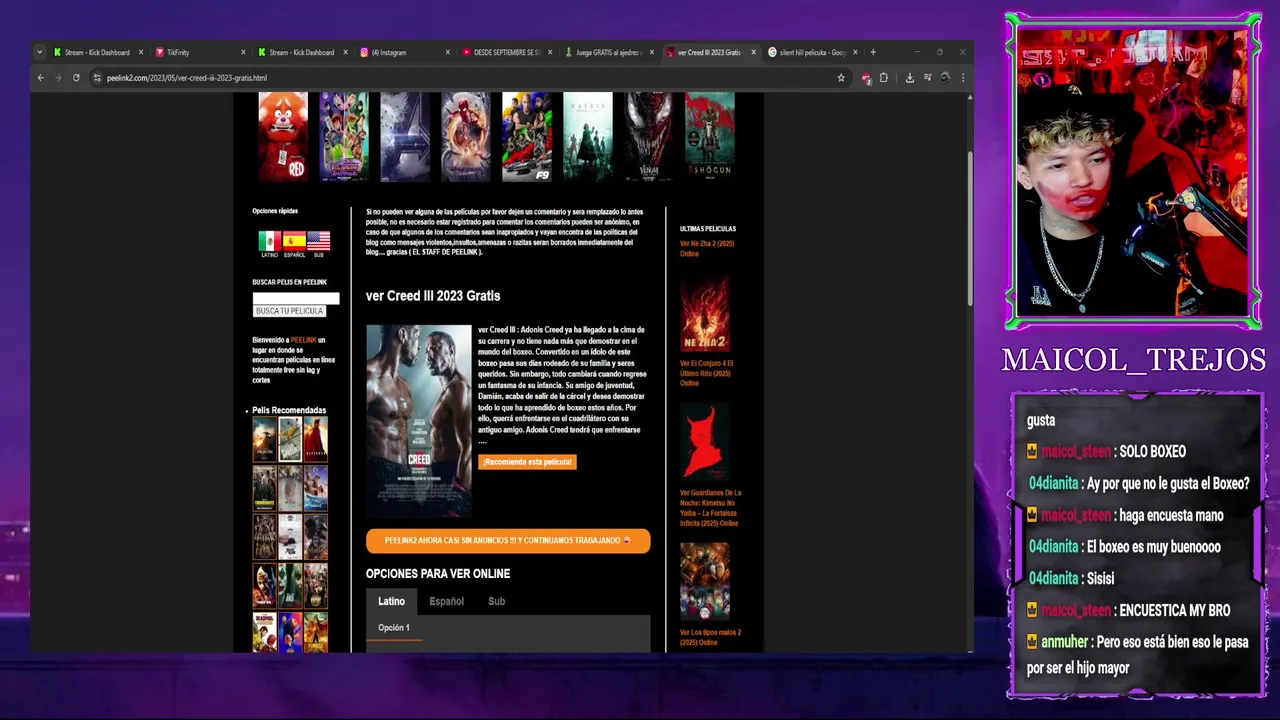Close the Instagram tab

point(447,52)
